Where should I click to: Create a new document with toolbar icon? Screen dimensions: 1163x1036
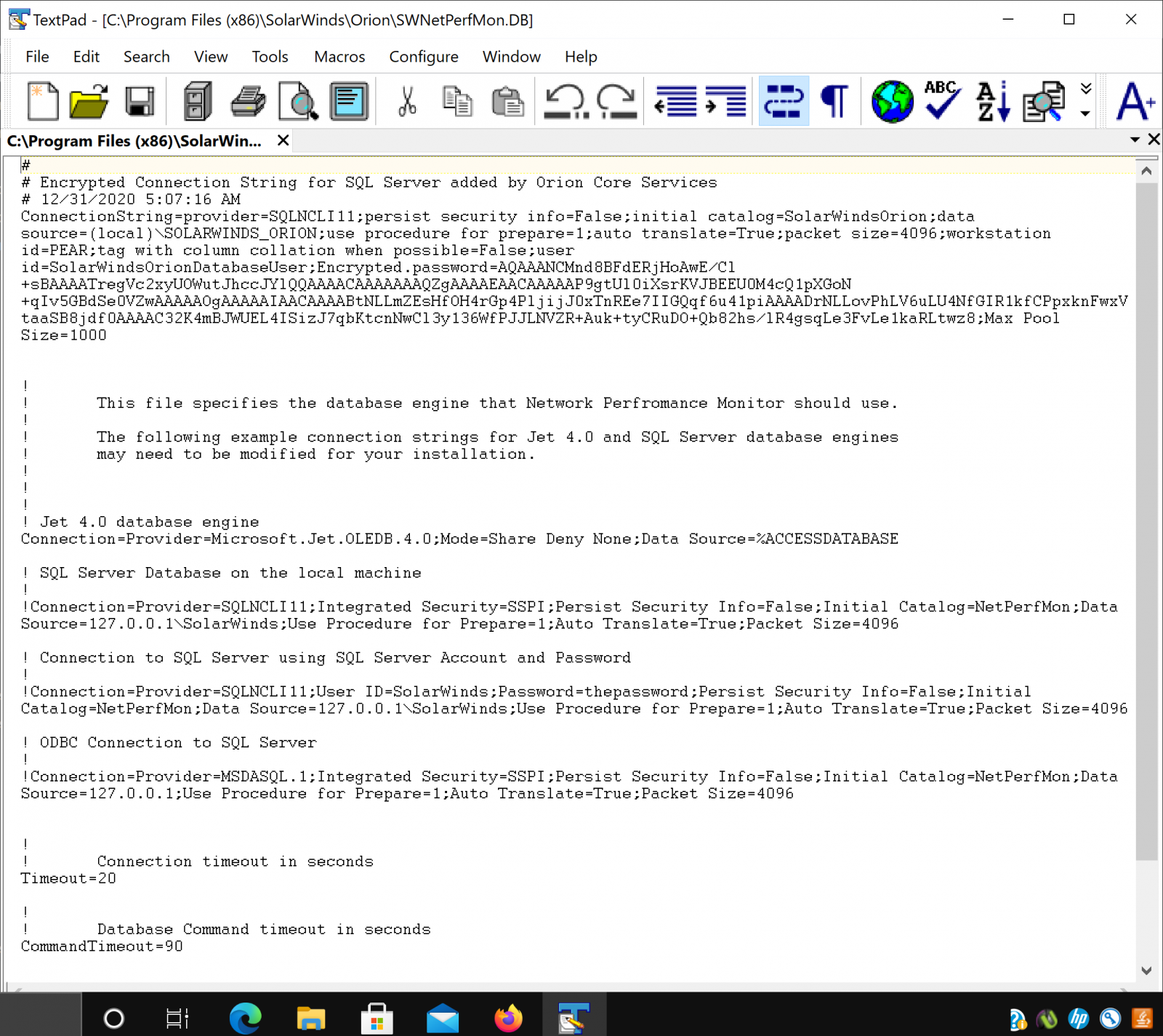click(x=42, y=101)
